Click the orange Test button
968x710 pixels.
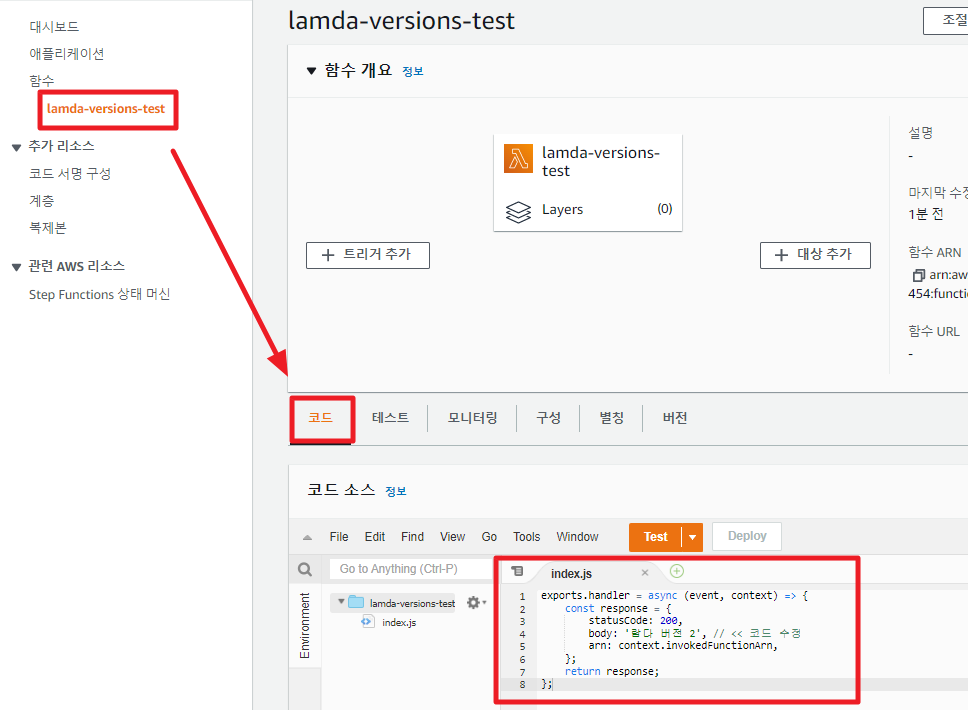coord(656,537)
